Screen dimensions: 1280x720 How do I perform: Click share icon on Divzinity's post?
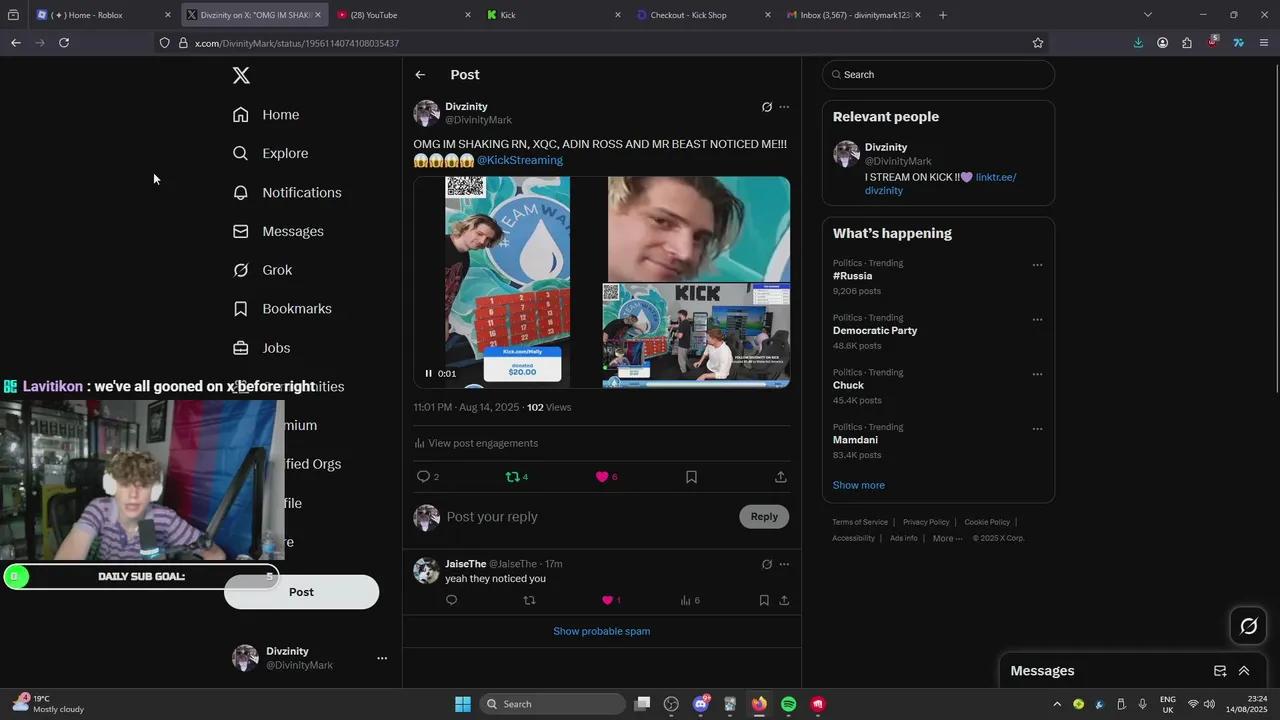coord(780,477)
